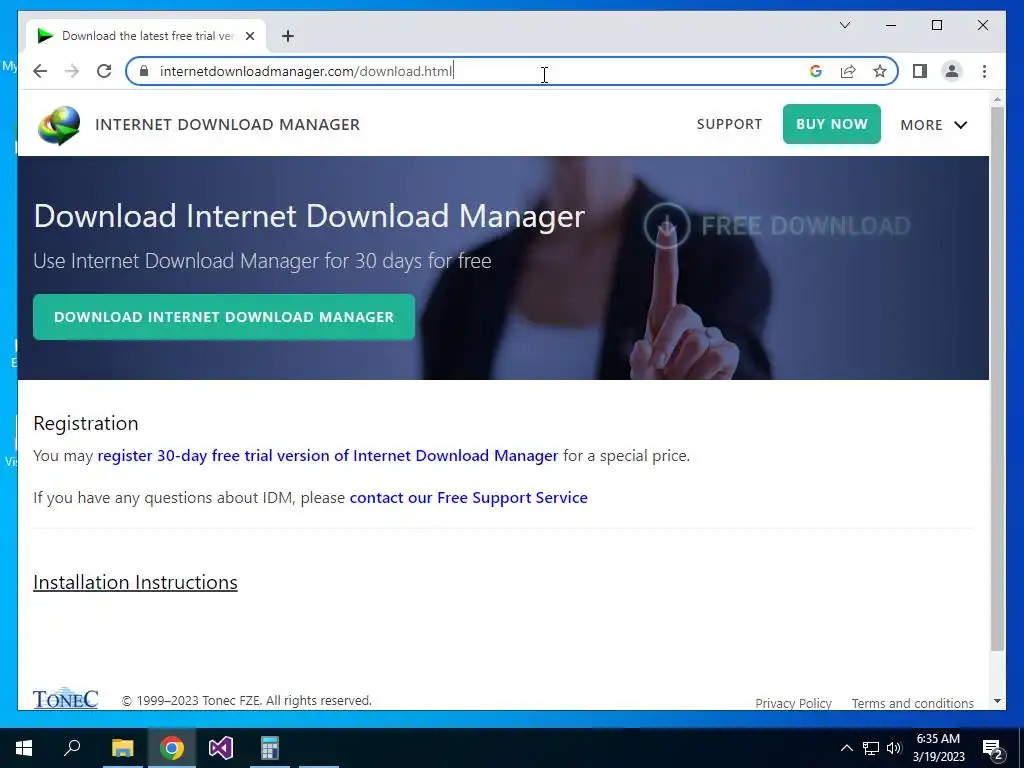Click the Internet Download Manager globe logo

pyautogui.click(x=59, y=125)
